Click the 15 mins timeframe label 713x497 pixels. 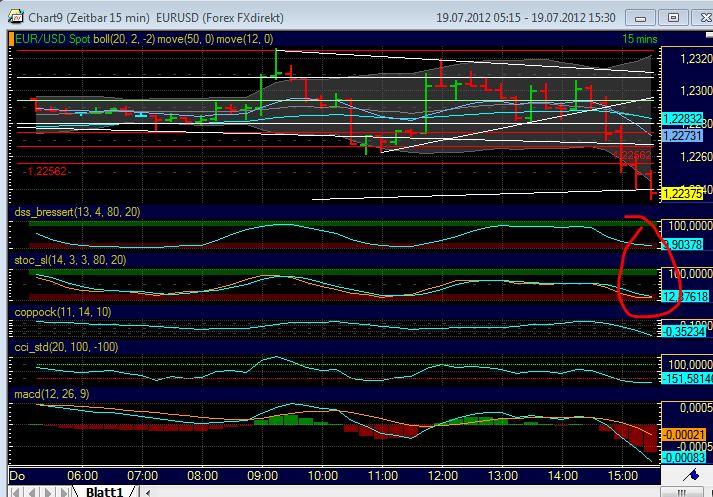point(639,39)
